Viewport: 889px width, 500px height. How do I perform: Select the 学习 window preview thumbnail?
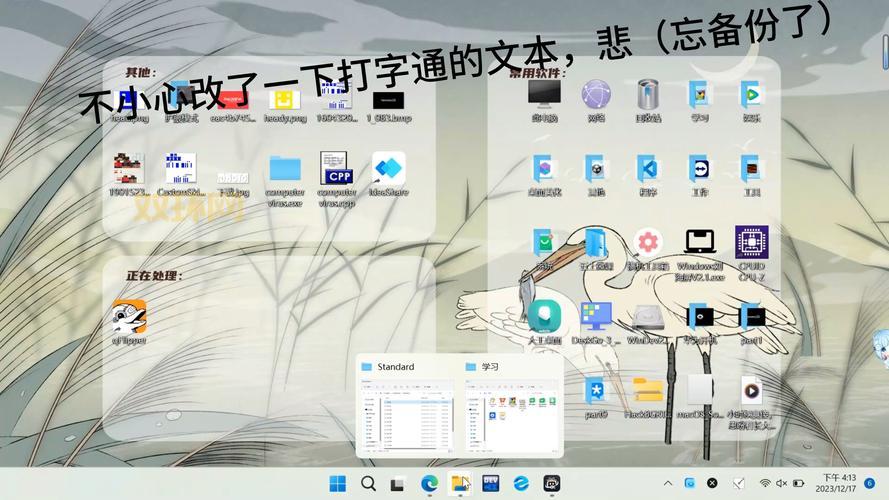[511, 414]
